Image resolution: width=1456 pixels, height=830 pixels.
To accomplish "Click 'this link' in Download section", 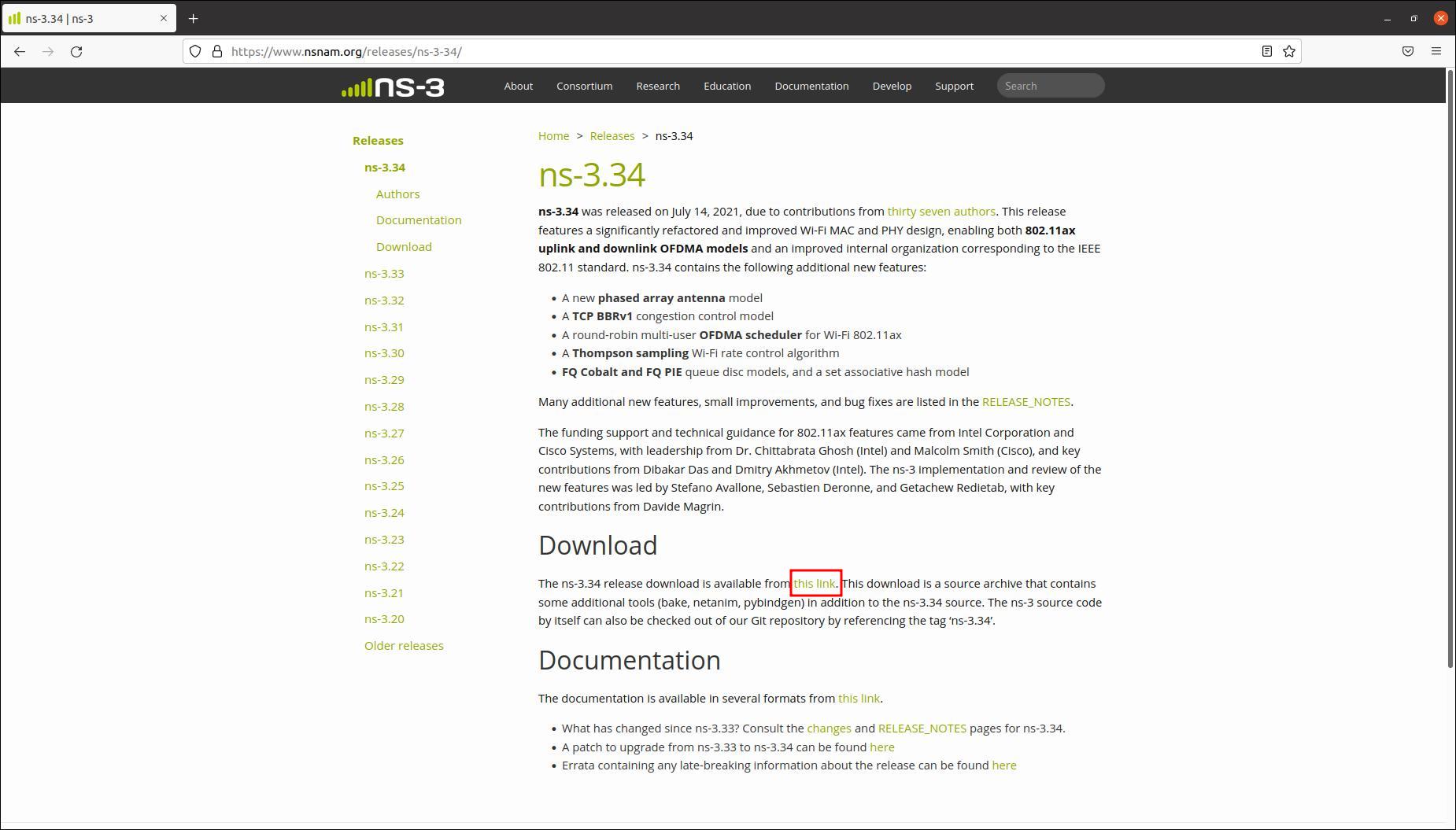I will point(815,584).
